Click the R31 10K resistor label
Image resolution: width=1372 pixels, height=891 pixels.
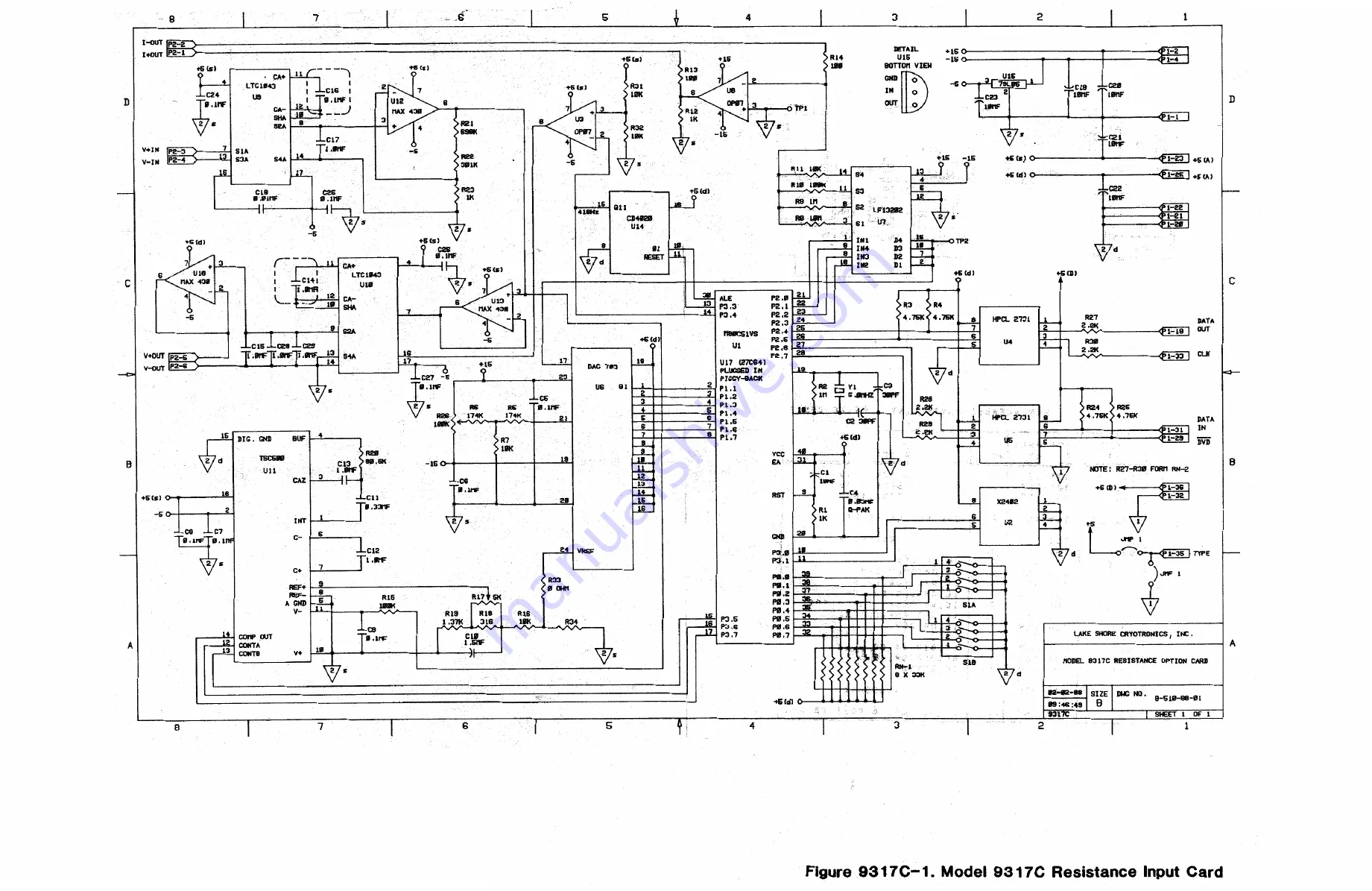click(x=636, y=90)
